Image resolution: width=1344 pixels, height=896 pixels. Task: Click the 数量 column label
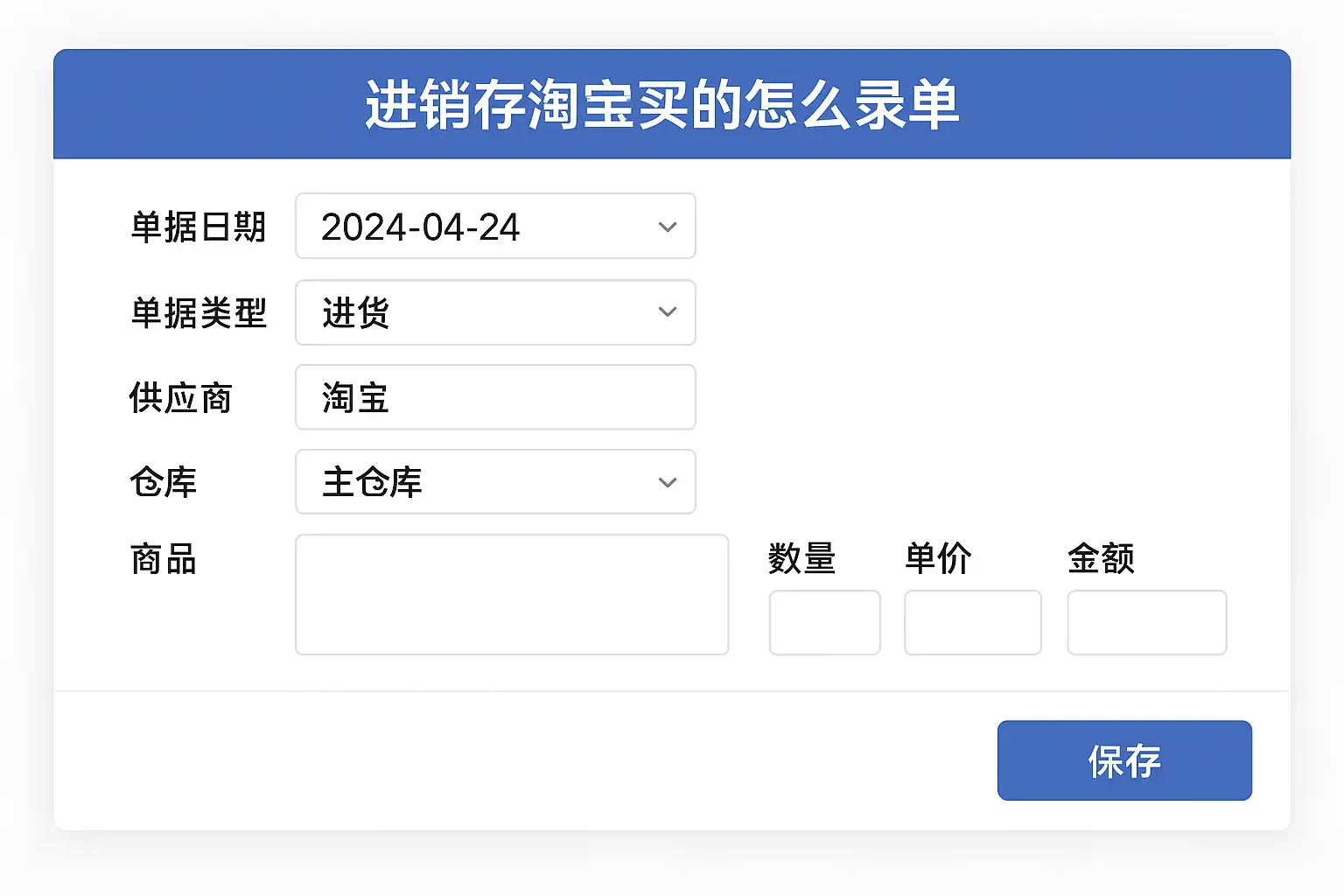point(801,558)
